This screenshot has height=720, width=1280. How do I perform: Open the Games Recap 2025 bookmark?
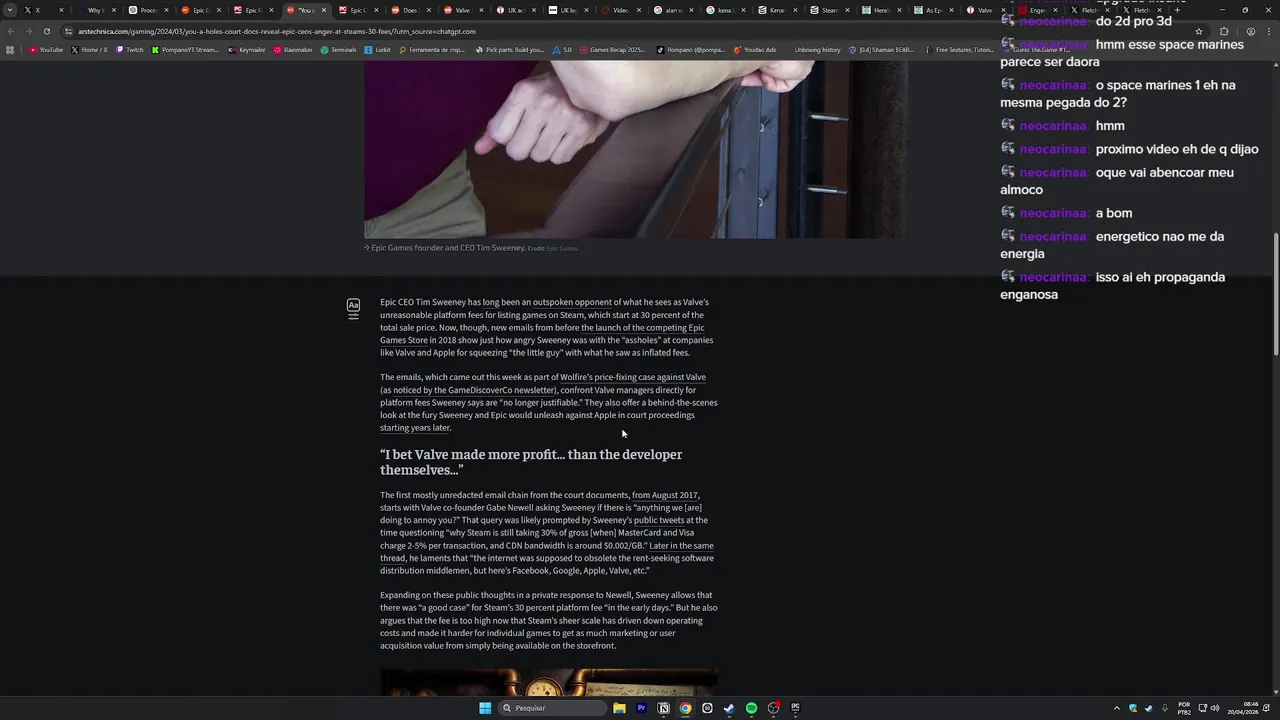click(x=612, y=49)
